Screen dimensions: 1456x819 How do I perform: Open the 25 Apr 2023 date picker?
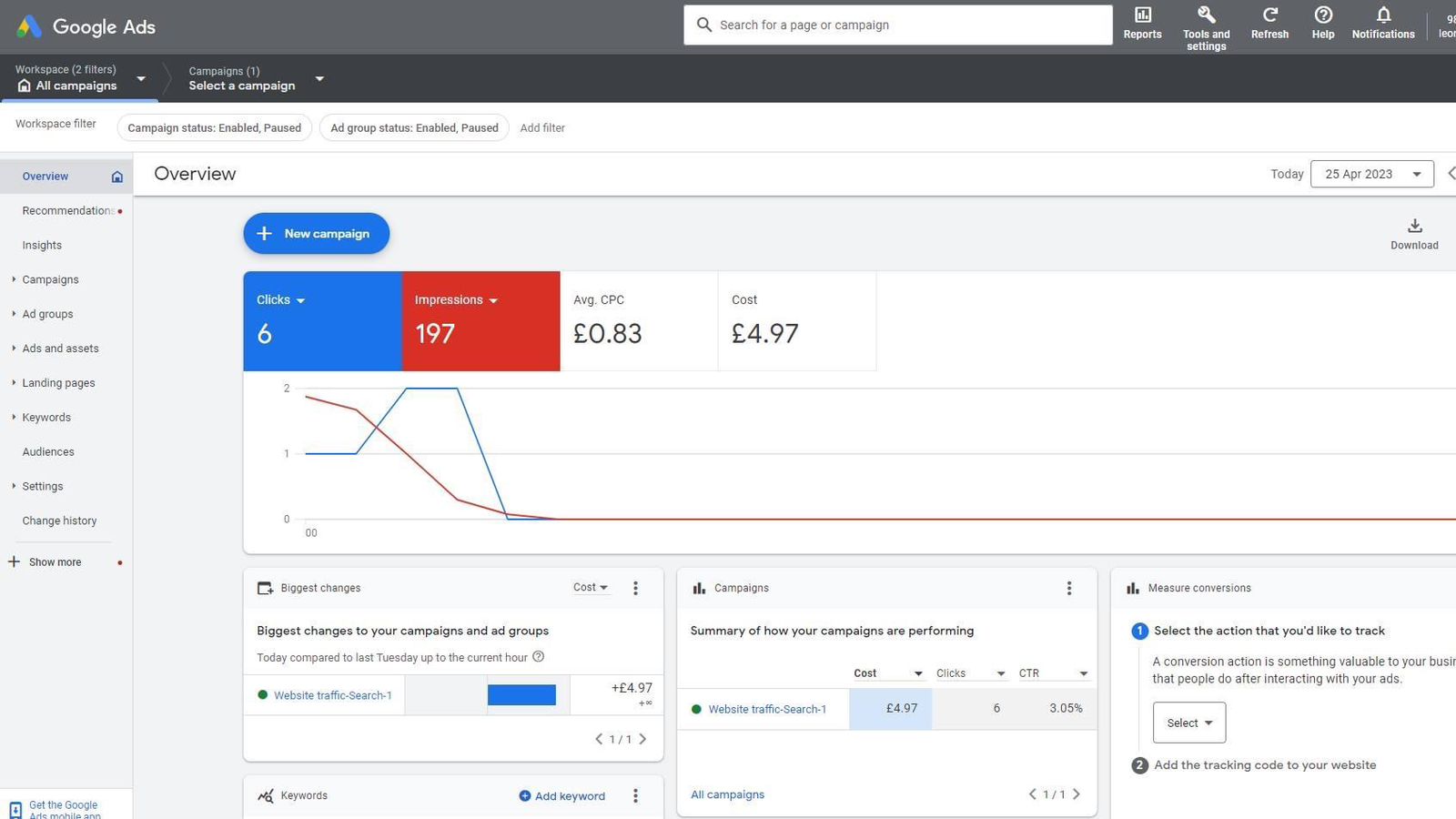tap(1371, 174)
